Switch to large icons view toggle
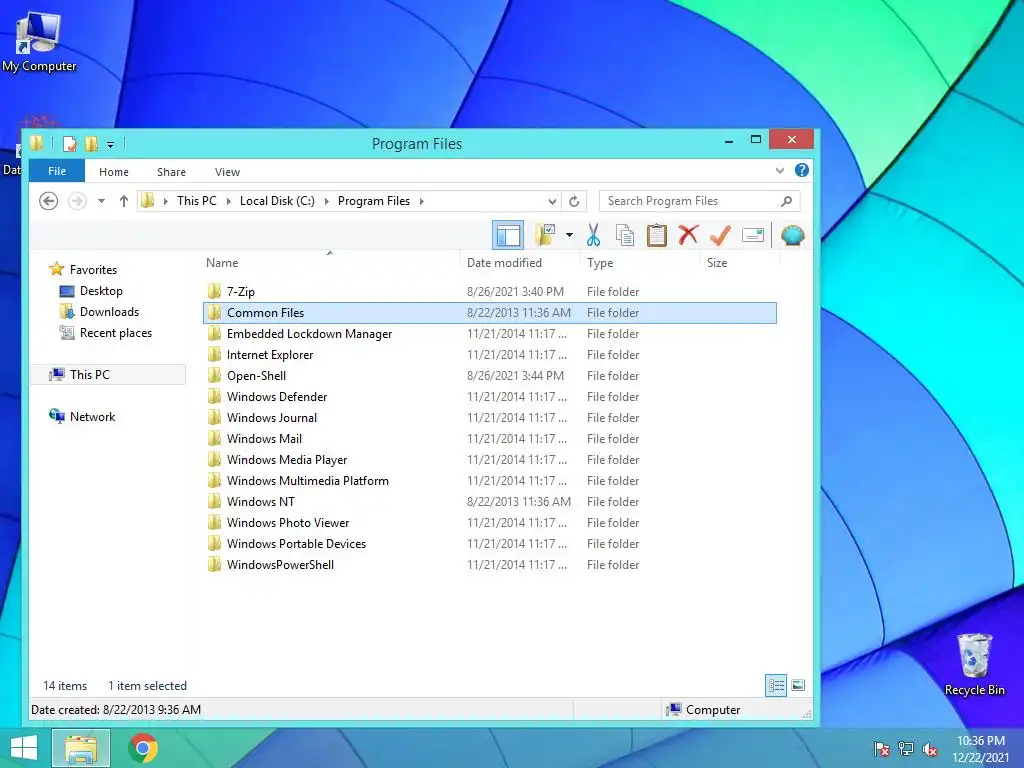The image size is (1024, 768). [x=798, y=685]
